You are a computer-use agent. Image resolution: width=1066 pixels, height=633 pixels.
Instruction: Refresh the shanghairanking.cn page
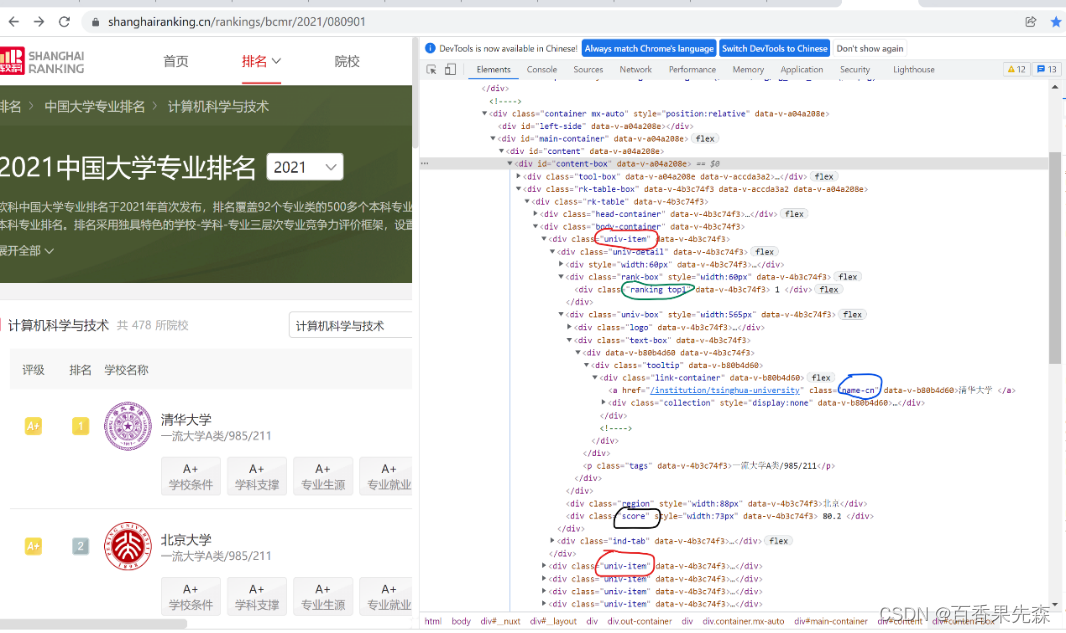tap(64, 20)
